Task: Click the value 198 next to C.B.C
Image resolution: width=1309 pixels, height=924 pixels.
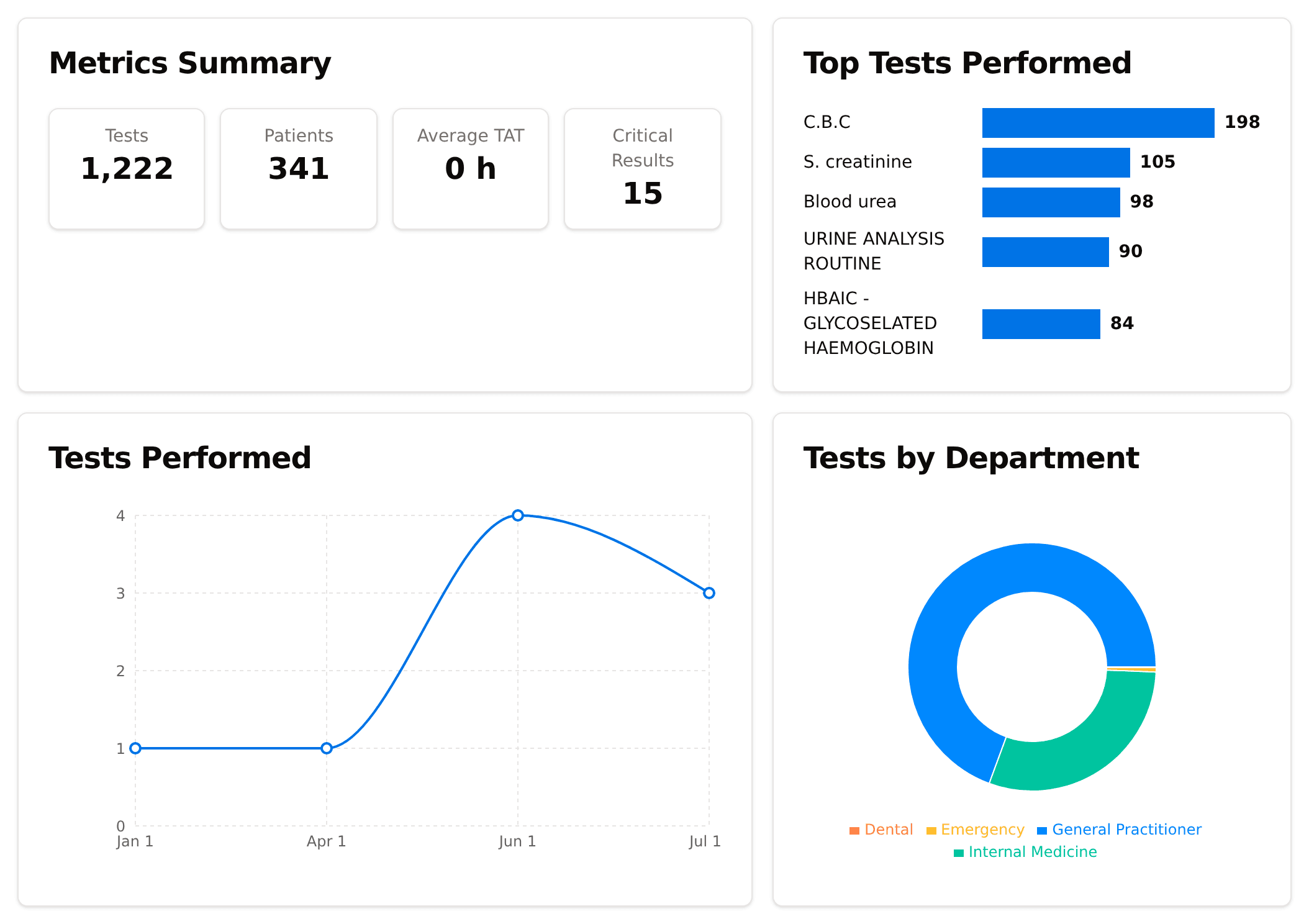Action: click(1242, 122)
